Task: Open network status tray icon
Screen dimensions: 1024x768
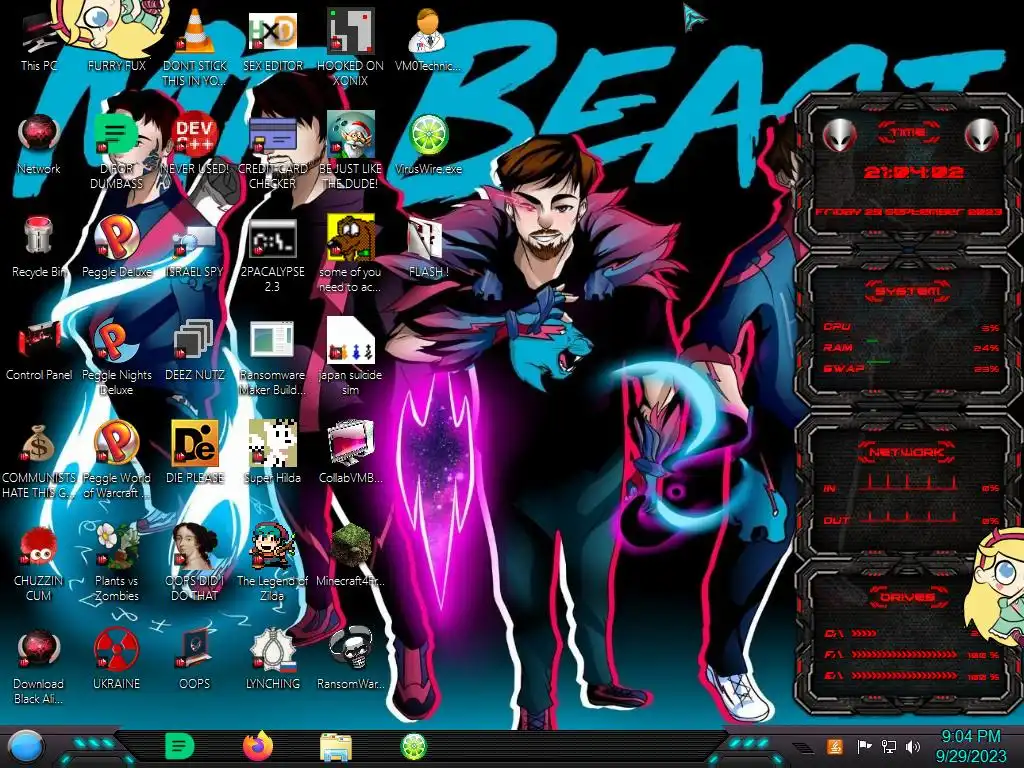Action: tap(889, 746)
